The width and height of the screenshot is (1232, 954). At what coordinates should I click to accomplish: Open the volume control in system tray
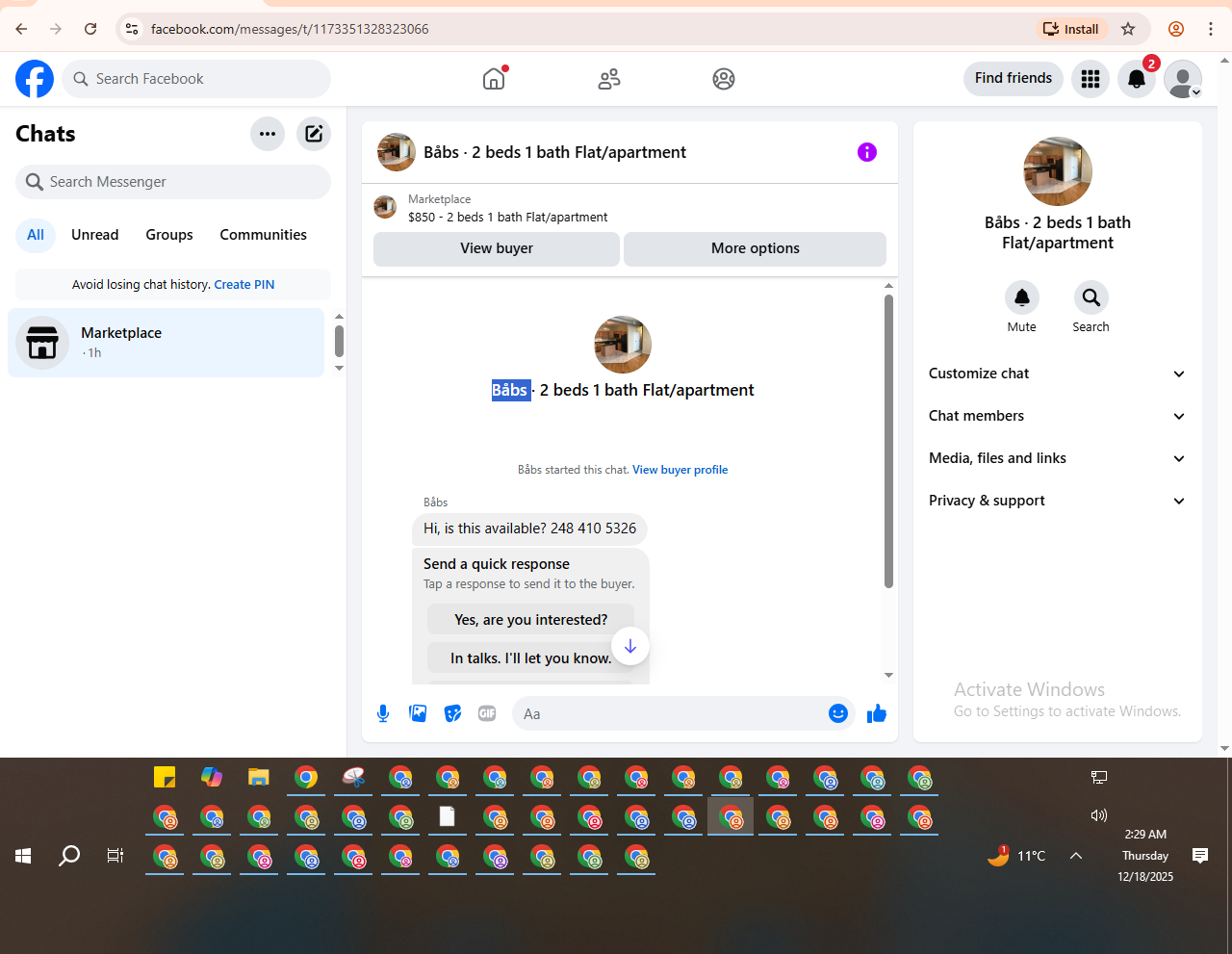(x=1099, y=815)
